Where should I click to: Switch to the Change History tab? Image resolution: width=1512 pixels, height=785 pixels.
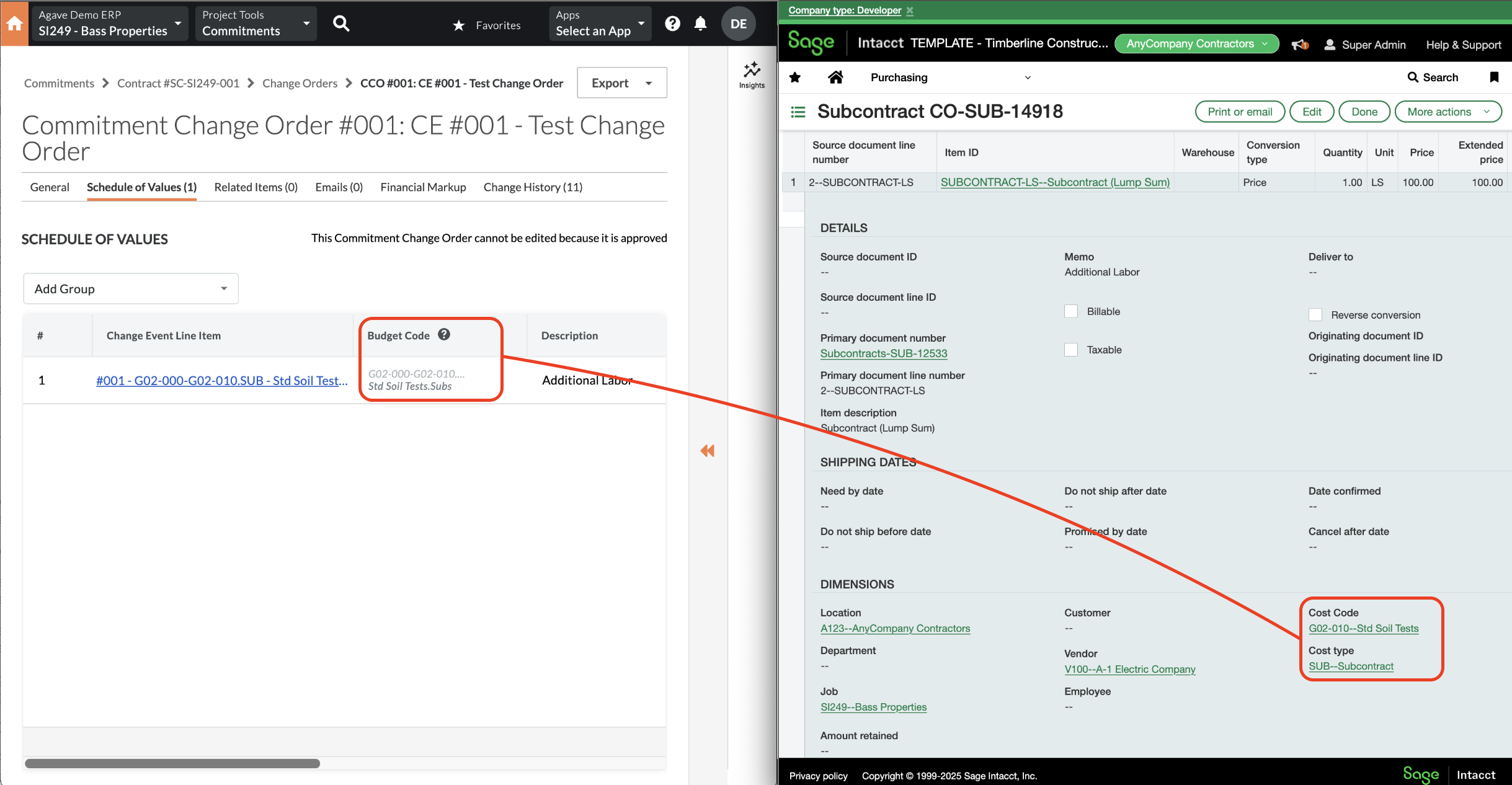point(532,187)
